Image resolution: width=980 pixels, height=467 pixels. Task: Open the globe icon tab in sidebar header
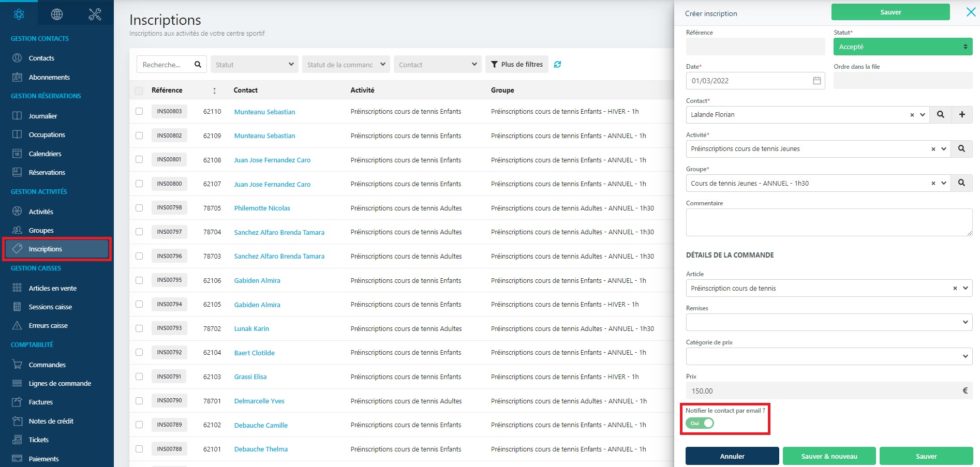click(57, 14)
